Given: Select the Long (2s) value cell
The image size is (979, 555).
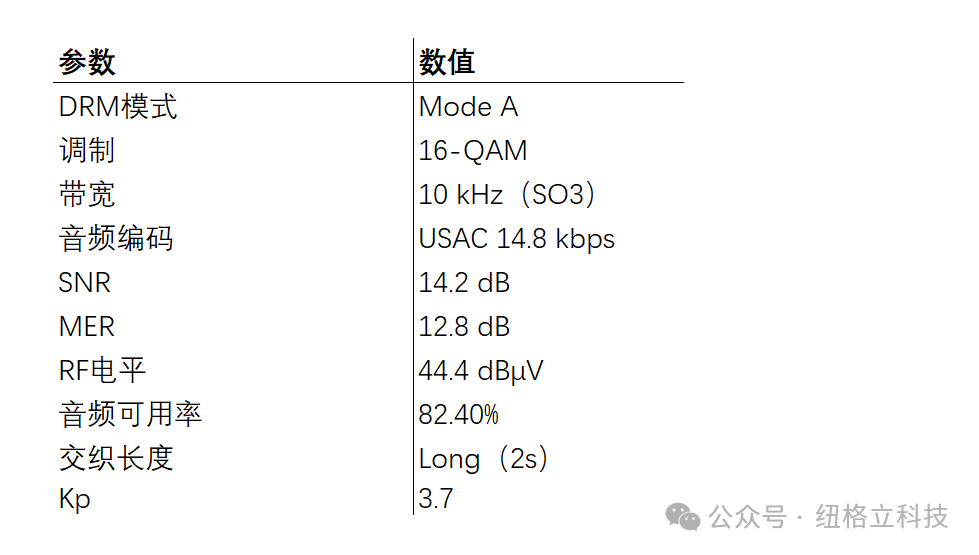Looking at the screenshot, I should click(484, 458).
